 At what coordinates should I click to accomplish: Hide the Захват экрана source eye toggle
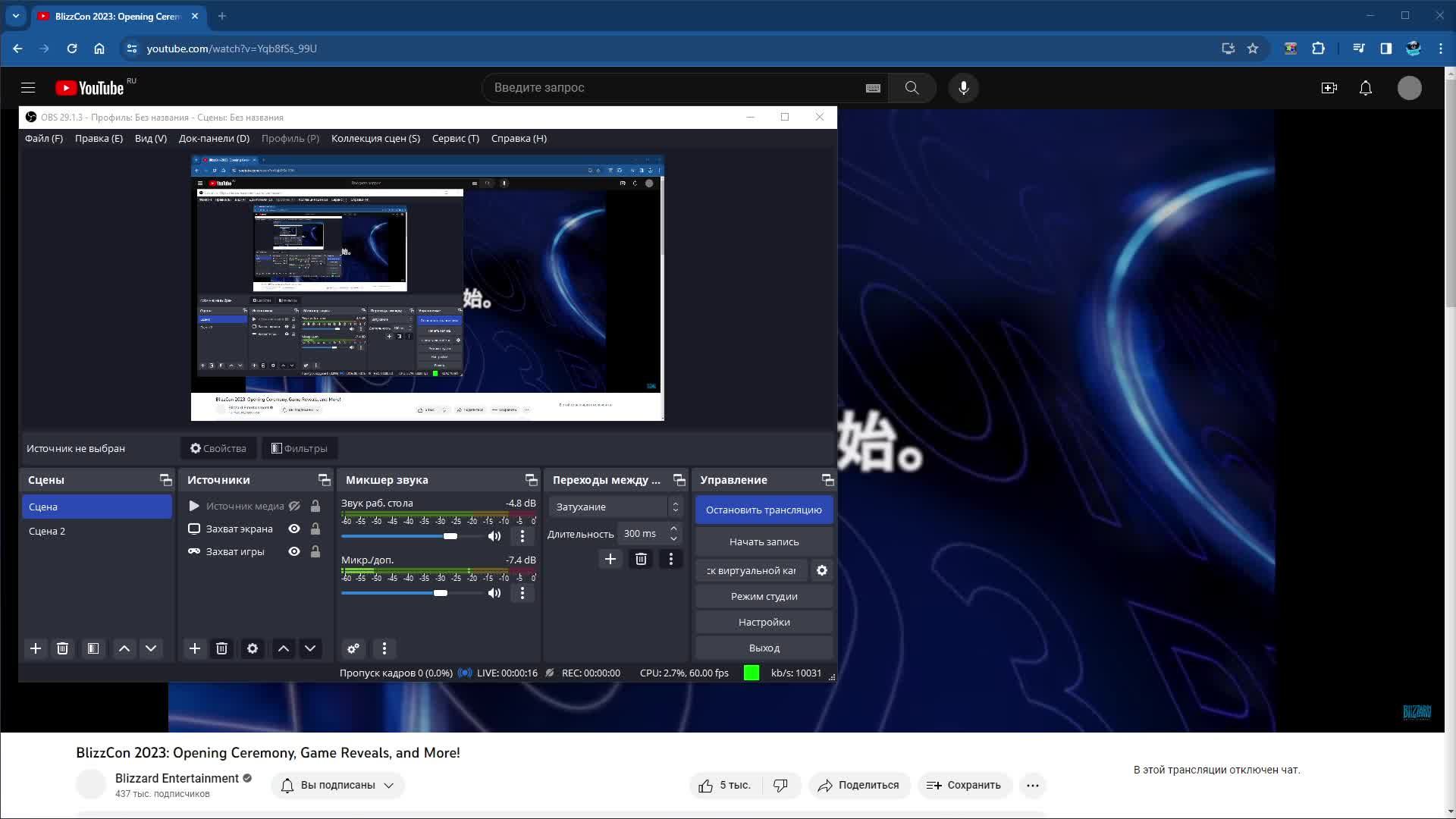294,529
